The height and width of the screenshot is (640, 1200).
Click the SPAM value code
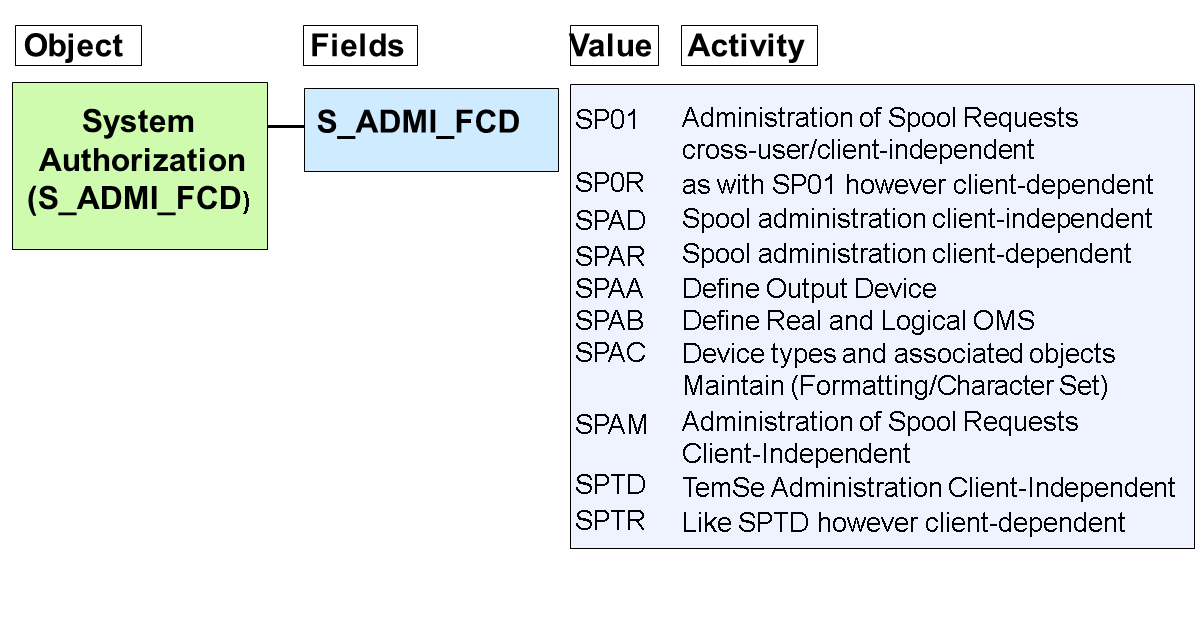coord(611,424)
